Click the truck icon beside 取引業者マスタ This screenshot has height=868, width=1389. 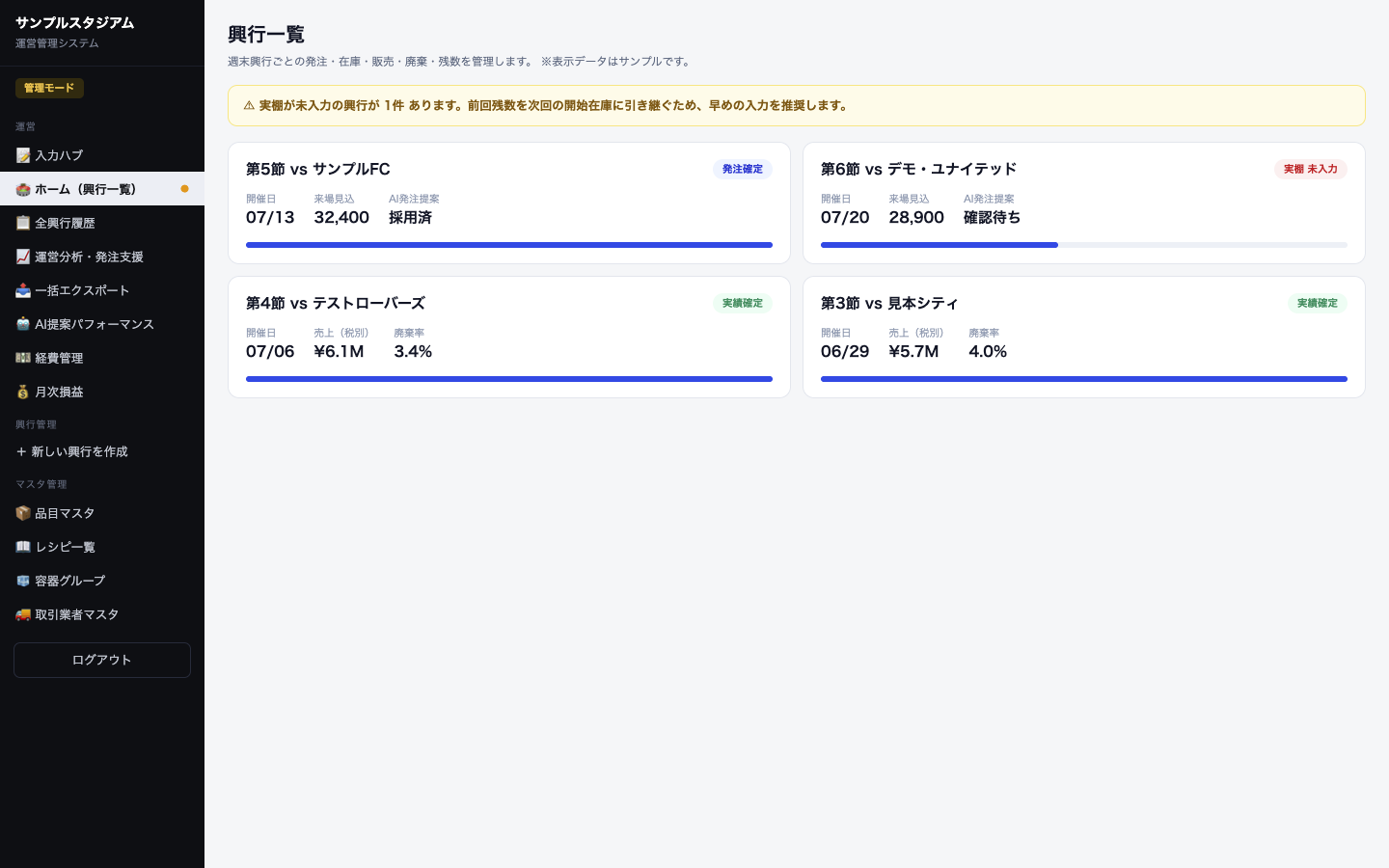pos(23,614)
